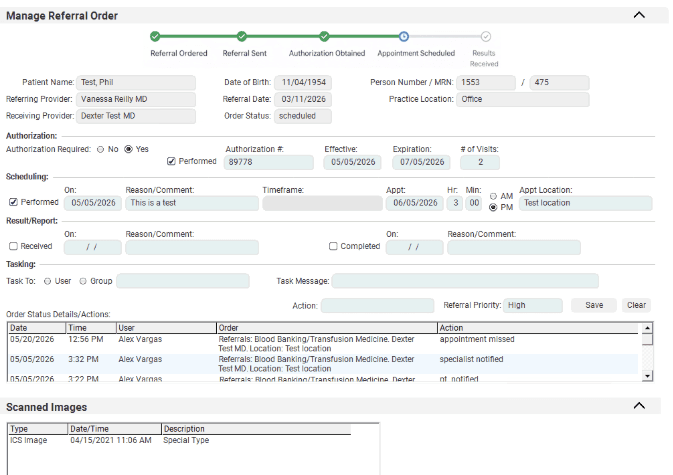Select PM for appointment time
This screenshot has width=673, height=475.
493,207
